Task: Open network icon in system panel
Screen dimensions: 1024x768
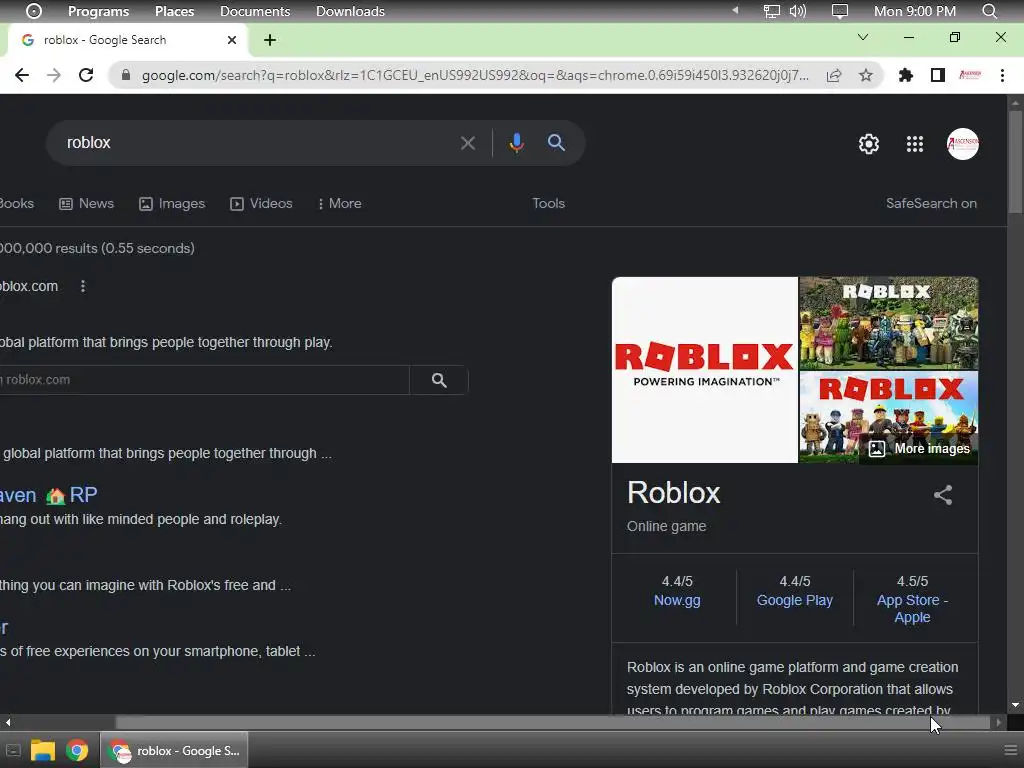Action: pyautogui.click(x=771, y=11)
